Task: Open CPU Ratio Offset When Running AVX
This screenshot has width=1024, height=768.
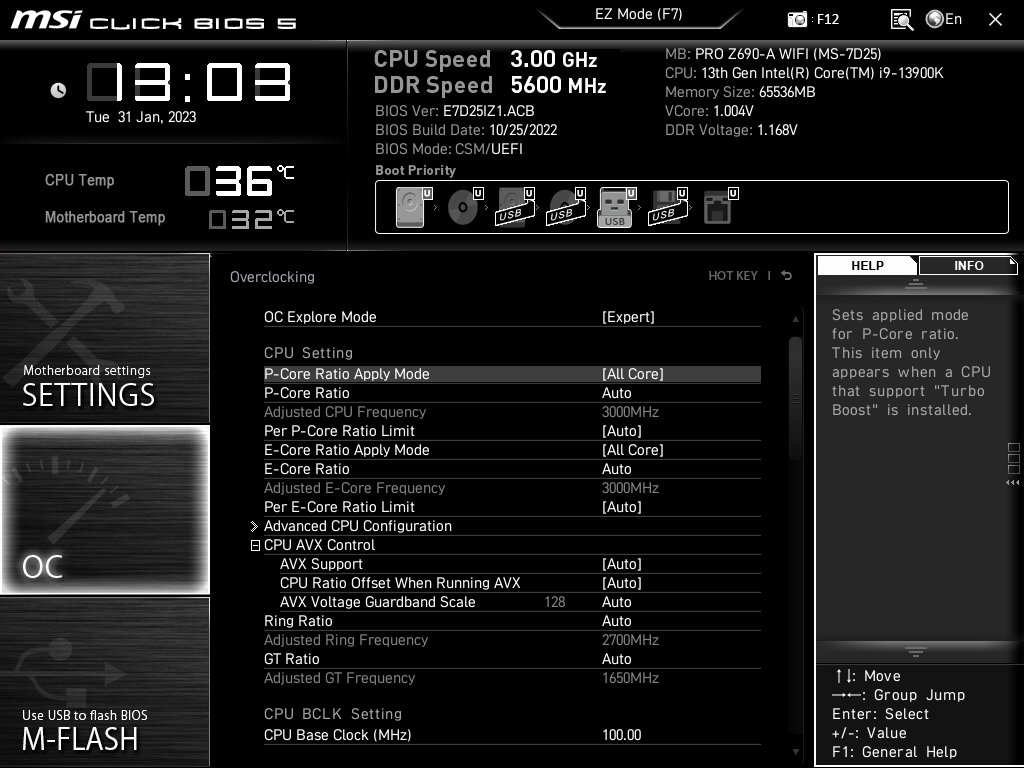Action: click(520, 583)
